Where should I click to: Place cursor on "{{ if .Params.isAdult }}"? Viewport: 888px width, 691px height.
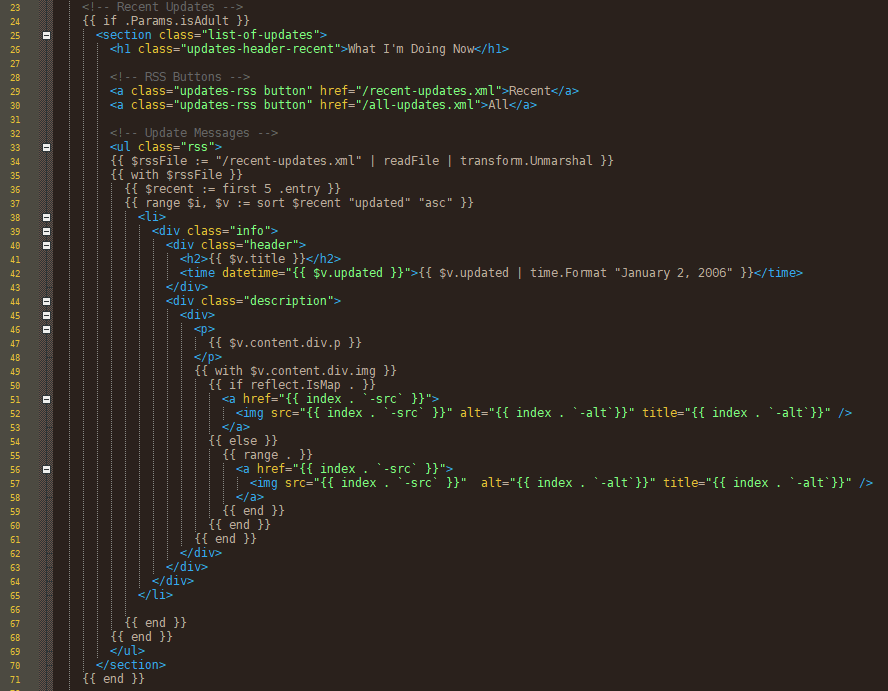coord(166,20)
